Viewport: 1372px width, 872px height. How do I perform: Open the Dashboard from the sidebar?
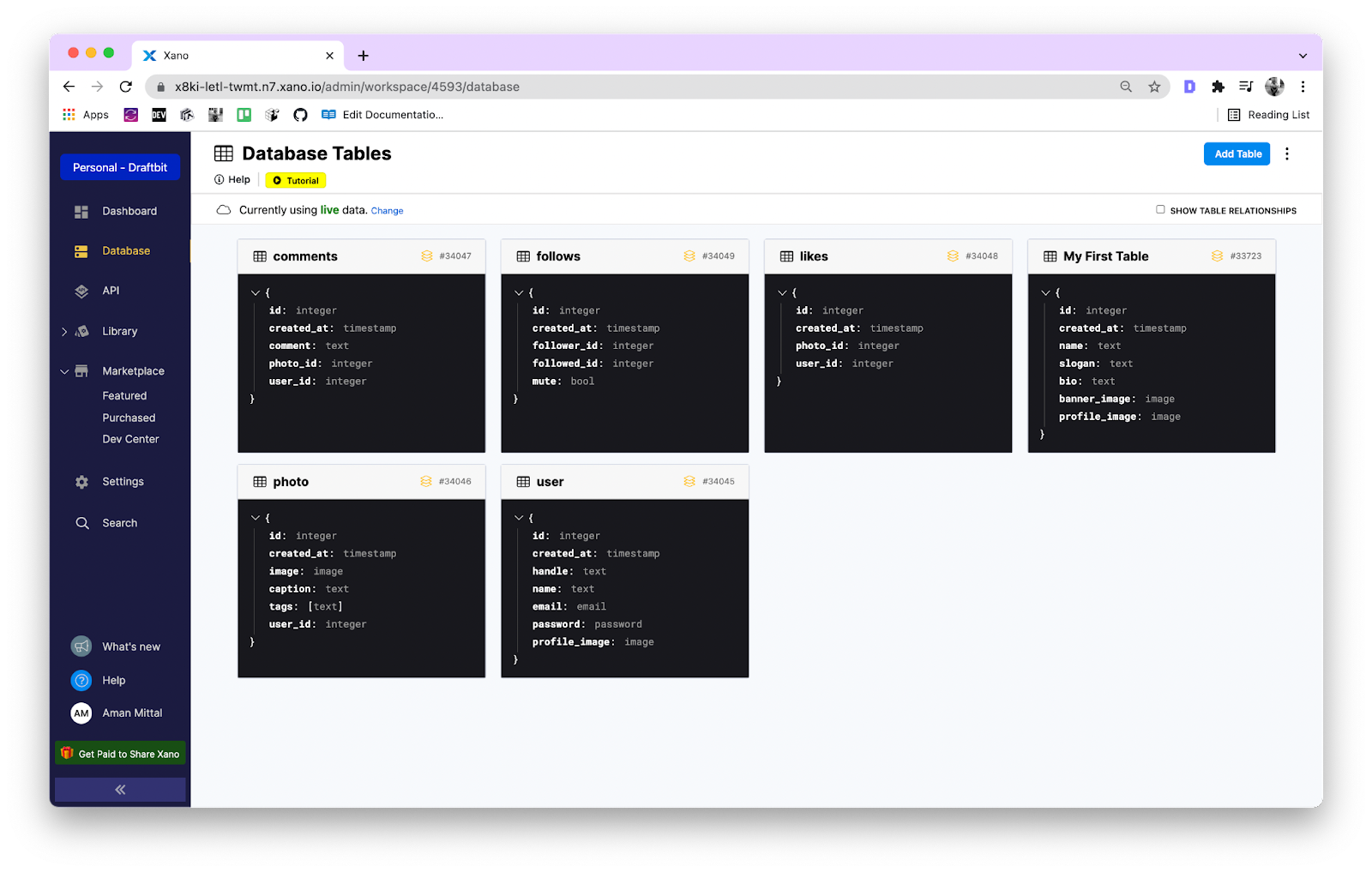(129, 211)
